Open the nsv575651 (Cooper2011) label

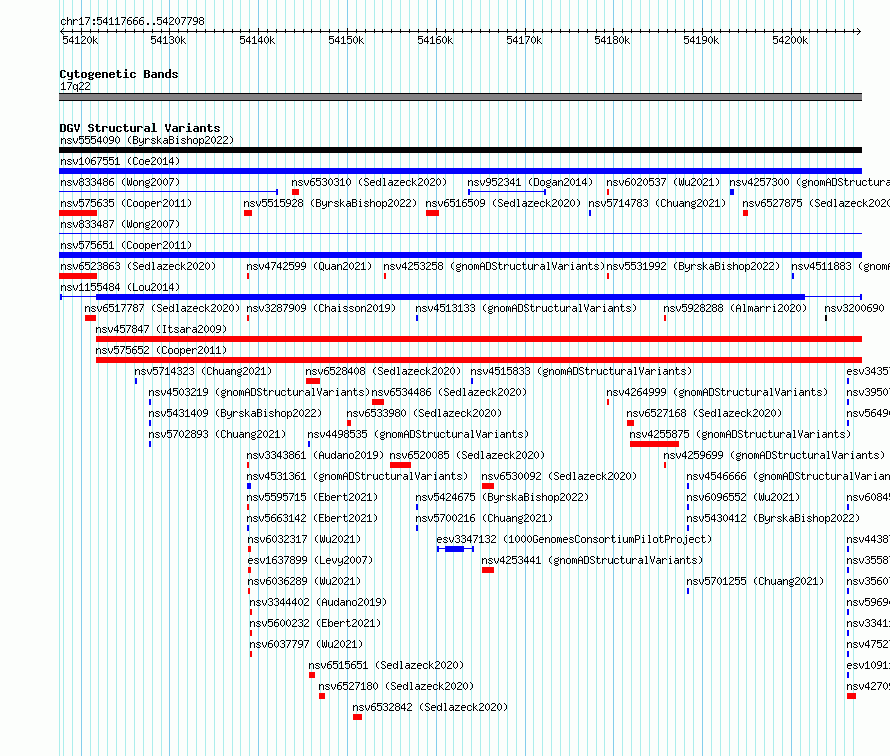point(126,245)
